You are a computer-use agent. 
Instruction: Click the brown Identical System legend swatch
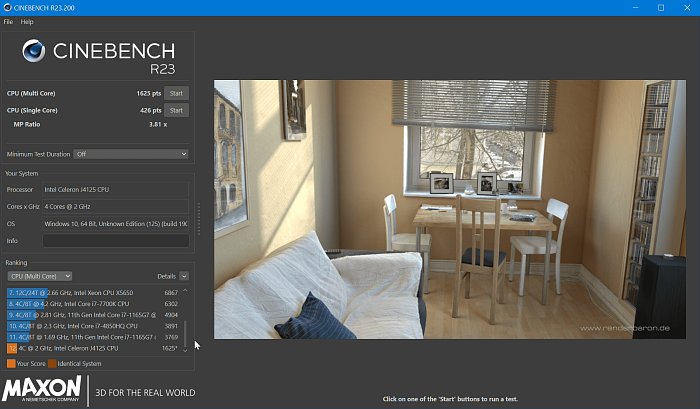(x=52, y=363)
